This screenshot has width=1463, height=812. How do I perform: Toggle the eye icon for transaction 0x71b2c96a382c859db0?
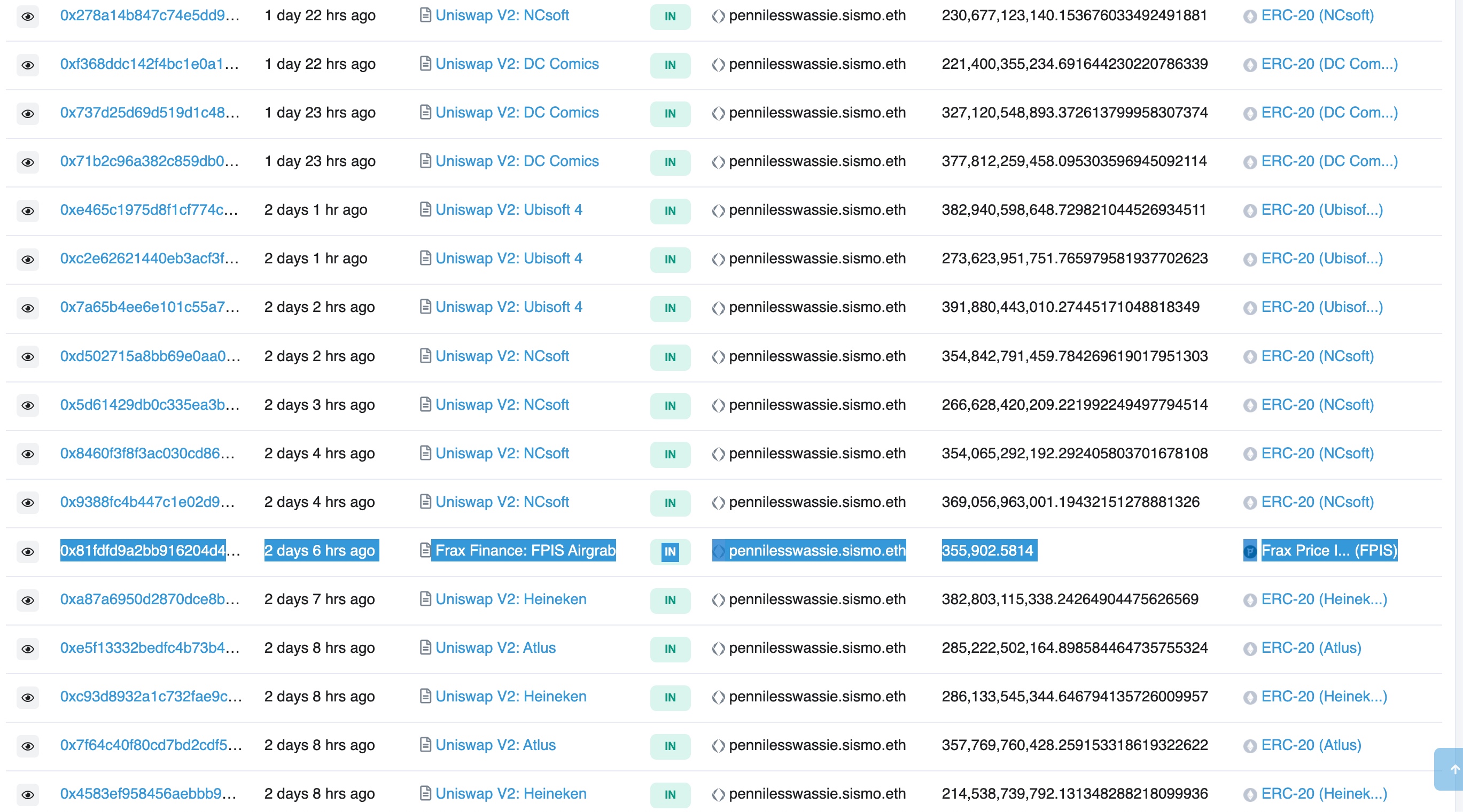[x=27, y=162]
